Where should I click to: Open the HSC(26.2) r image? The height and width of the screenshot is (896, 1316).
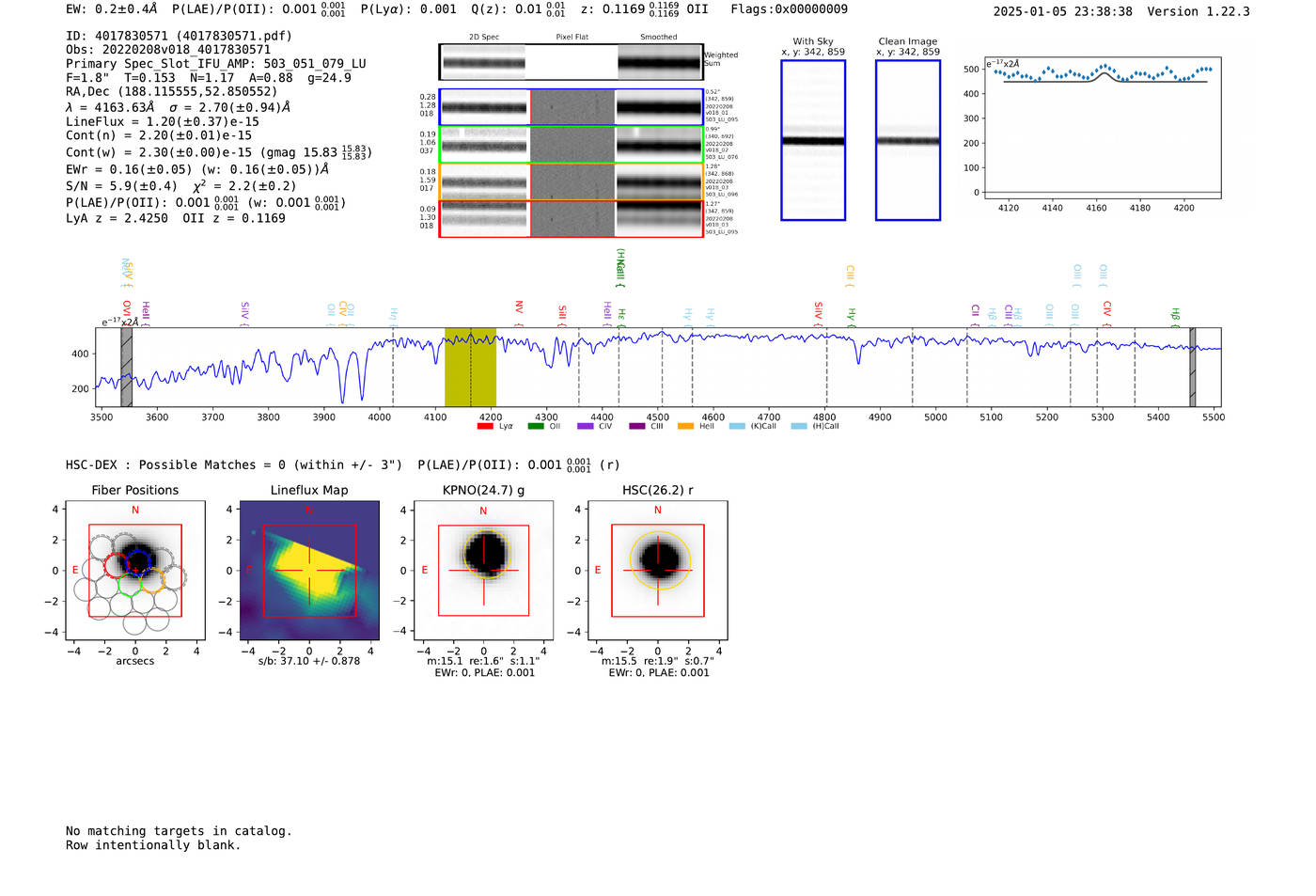pyautogui.click(x=657, y=571)
